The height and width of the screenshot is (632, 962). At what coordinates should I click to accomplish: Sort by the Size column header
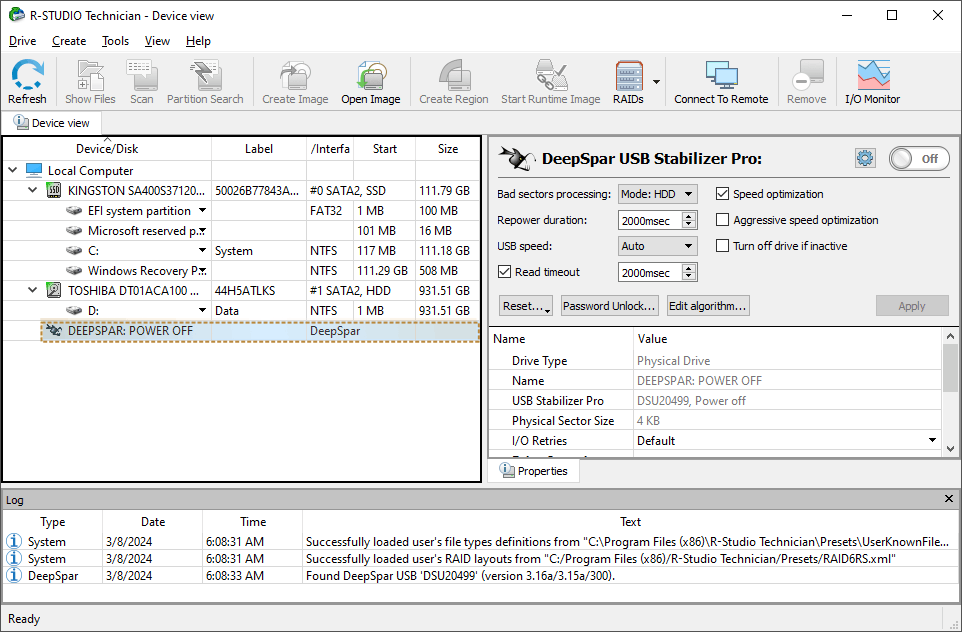(448, 148)
